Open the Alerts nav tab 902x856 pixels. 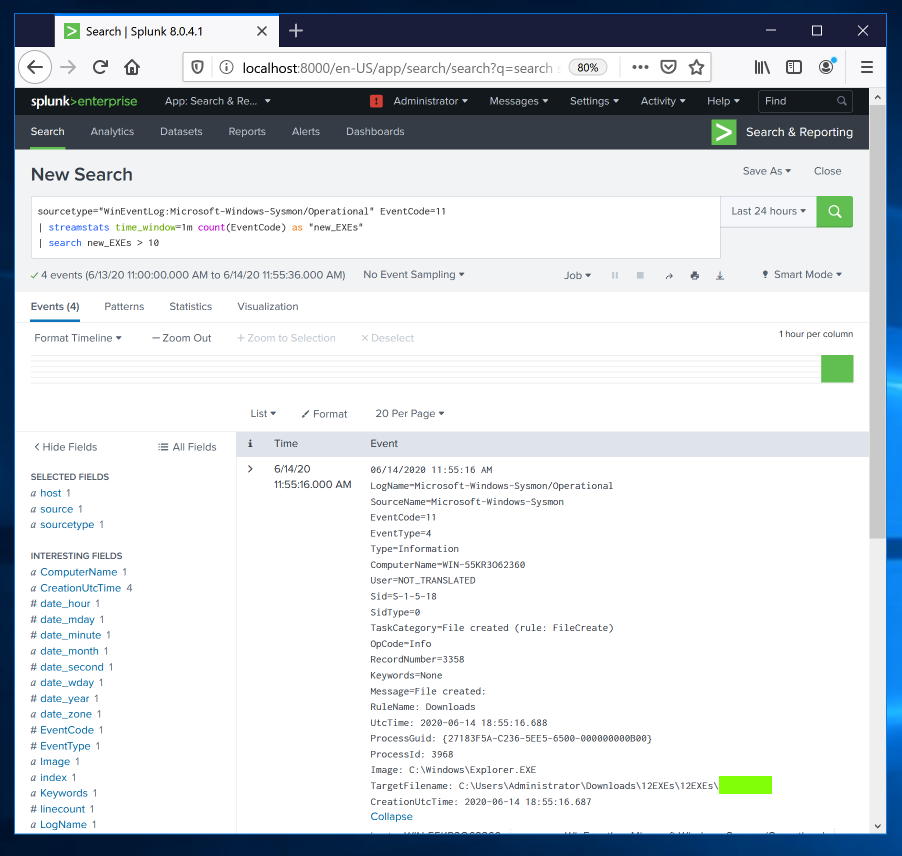pos(305,132)
